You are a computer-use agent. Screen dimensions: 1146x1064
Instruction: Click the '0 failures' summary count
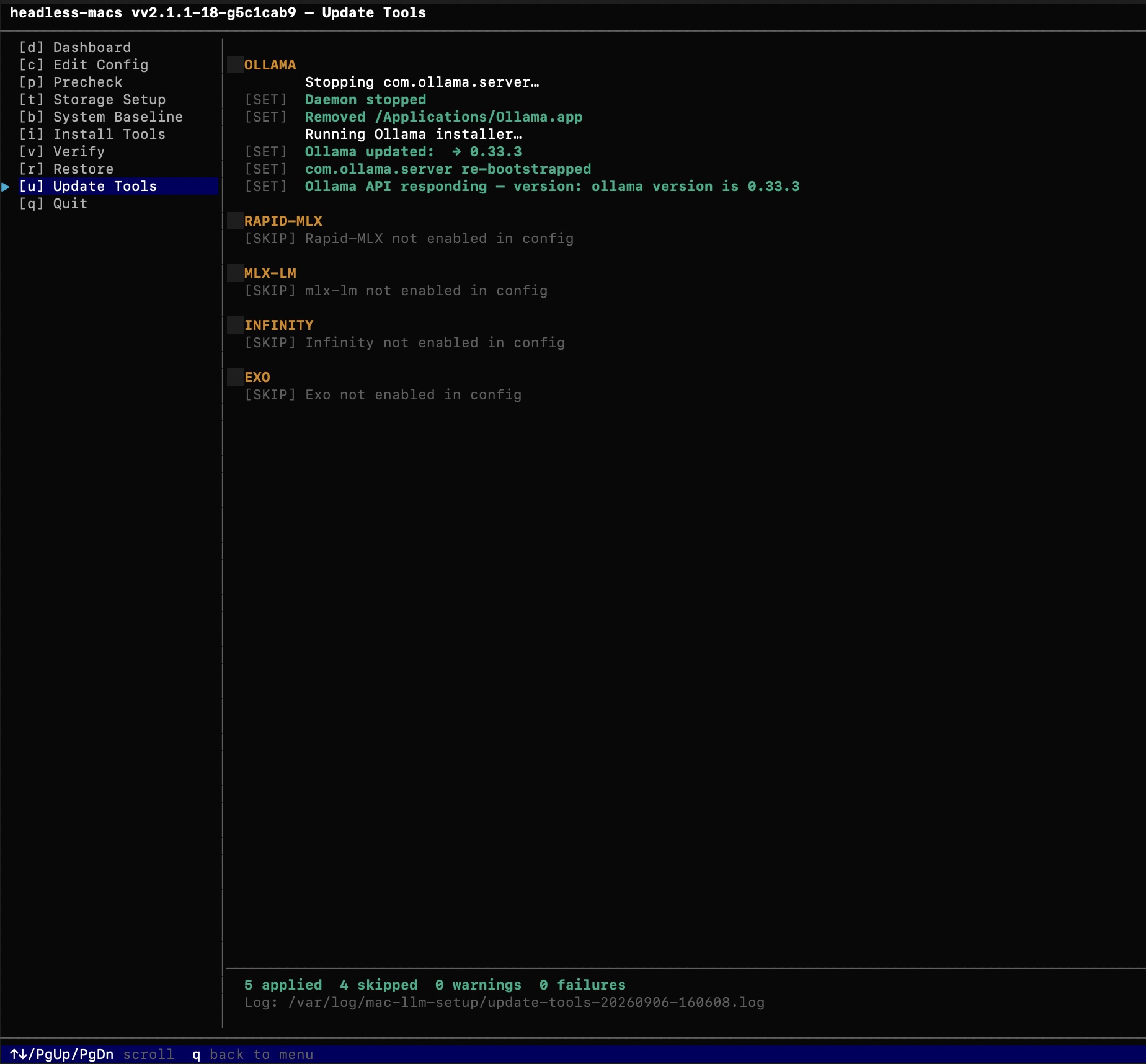582,985
